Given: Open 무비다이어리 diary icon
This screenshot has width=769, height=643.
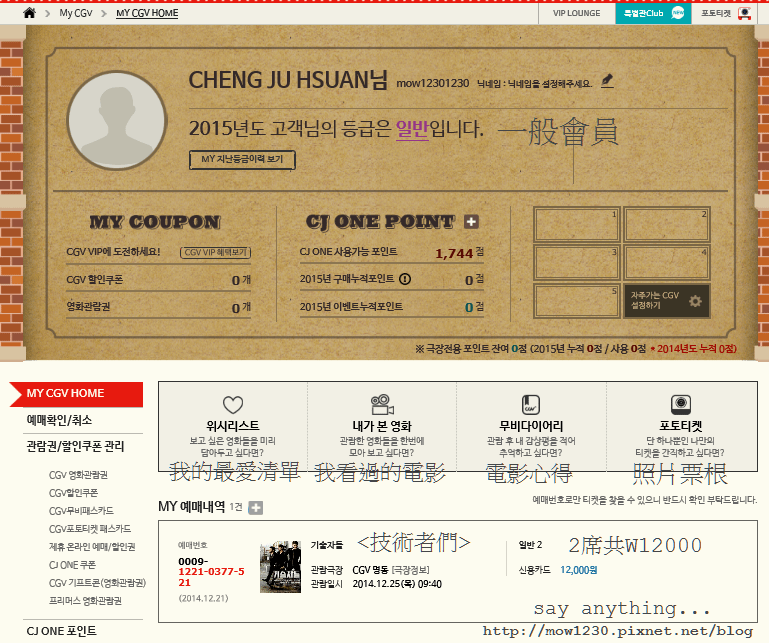Looking at the screenshot, I should [531, 405].
